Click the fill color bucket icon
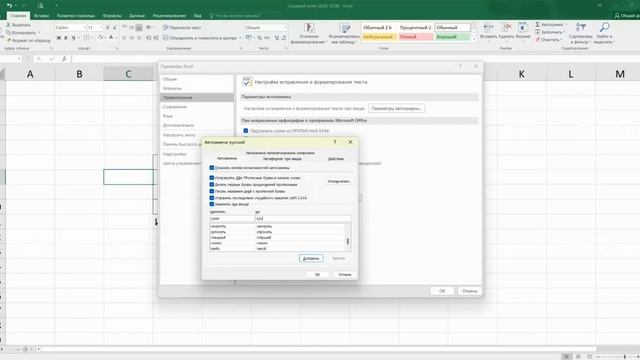Viewport: 640px width, 360px height. click(100, 38)
